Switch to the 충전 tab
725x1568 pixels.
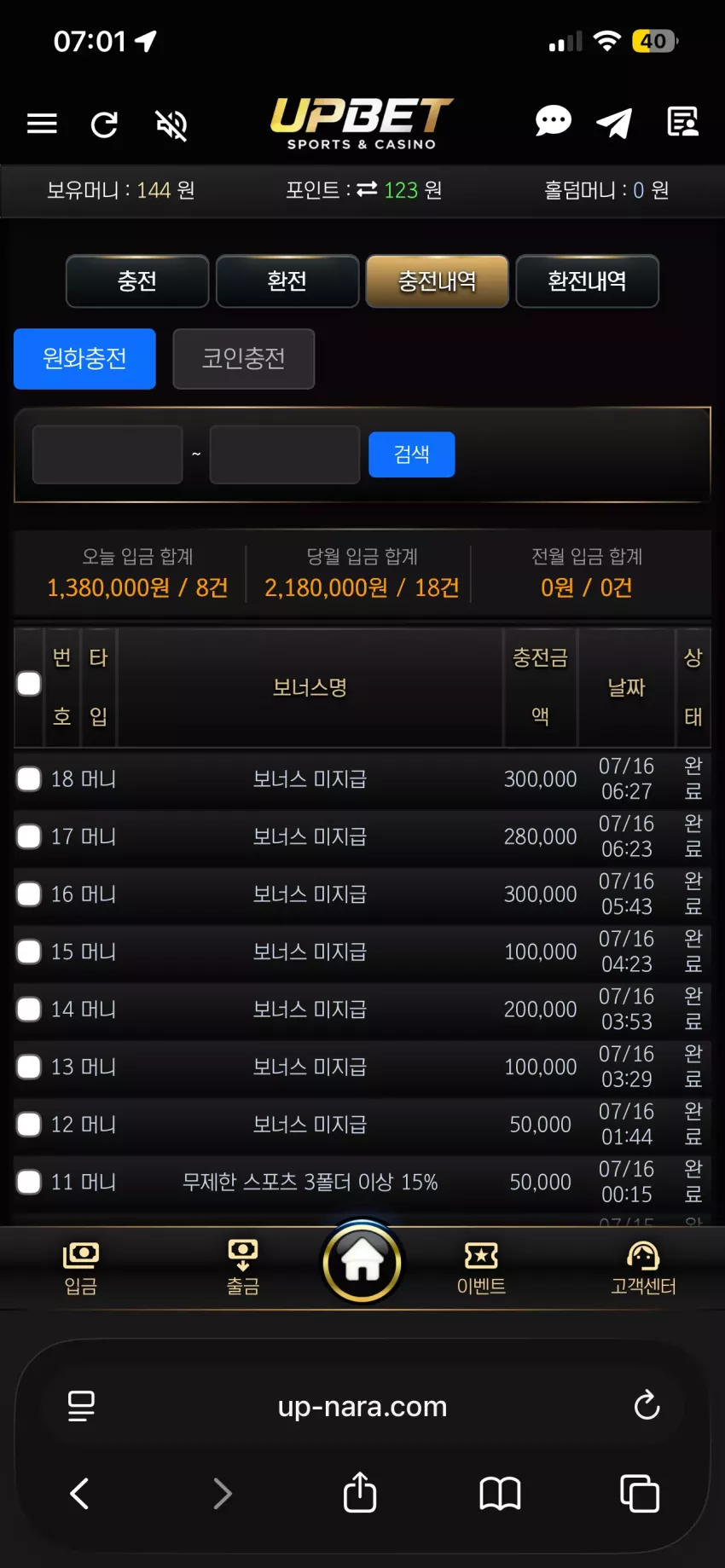137,281
